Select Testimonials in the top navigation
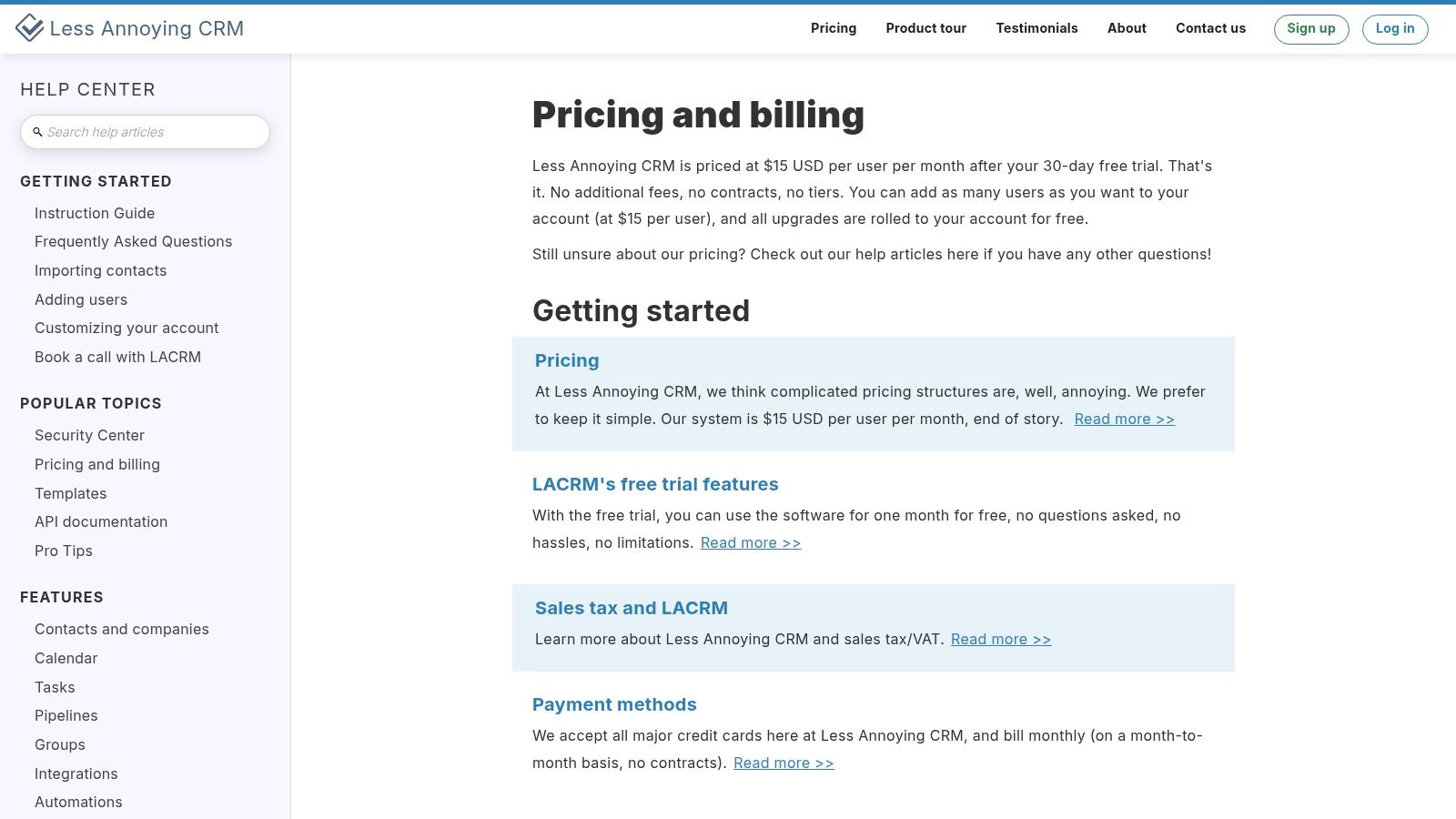 click(x=1036, y=28)
